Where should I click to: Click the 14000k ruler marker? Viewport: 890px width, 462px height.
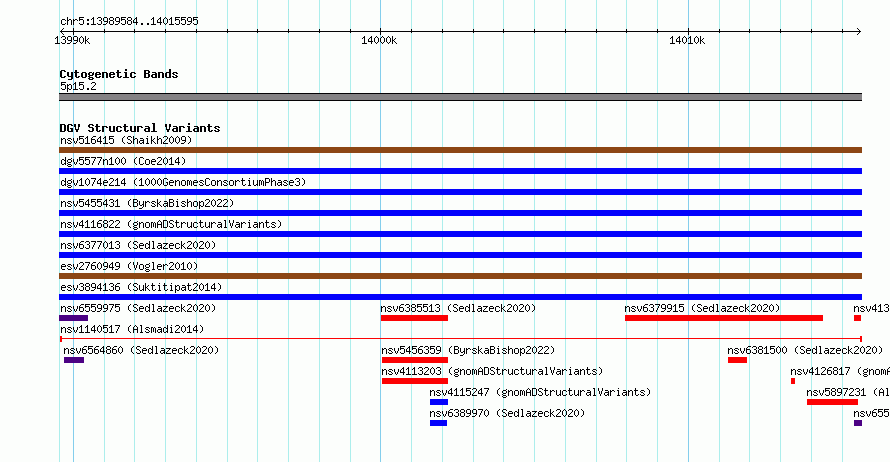[379, 40]
